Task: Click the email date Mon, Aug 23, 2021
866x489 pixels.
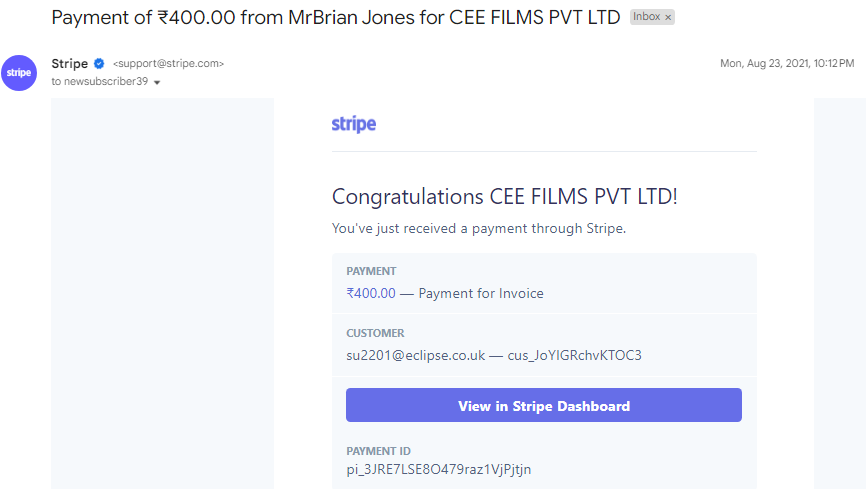Action: coord(764,64)
